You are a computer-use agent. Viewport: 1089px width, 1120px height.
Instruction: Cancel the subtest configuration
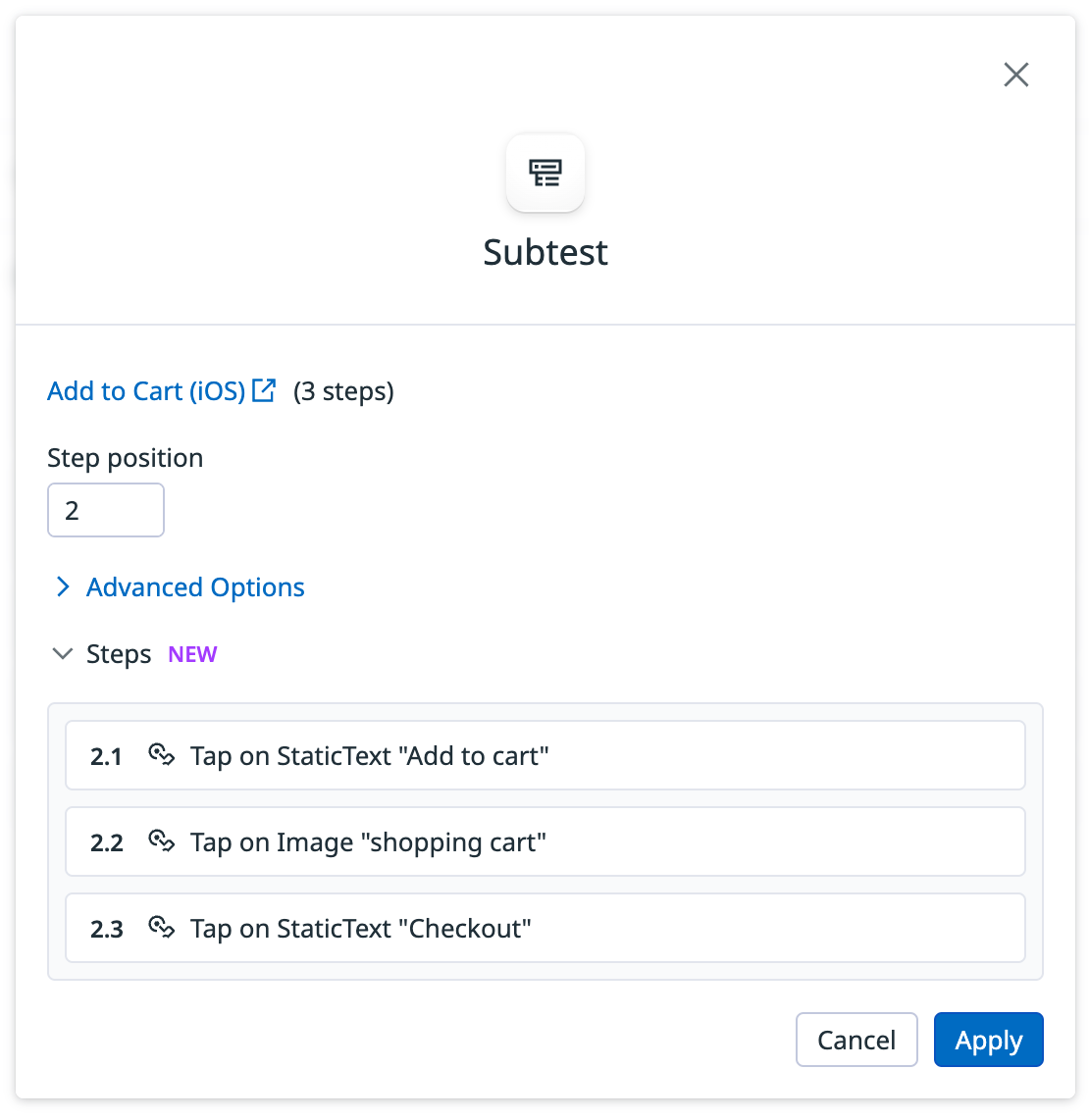click(856, 1040)
